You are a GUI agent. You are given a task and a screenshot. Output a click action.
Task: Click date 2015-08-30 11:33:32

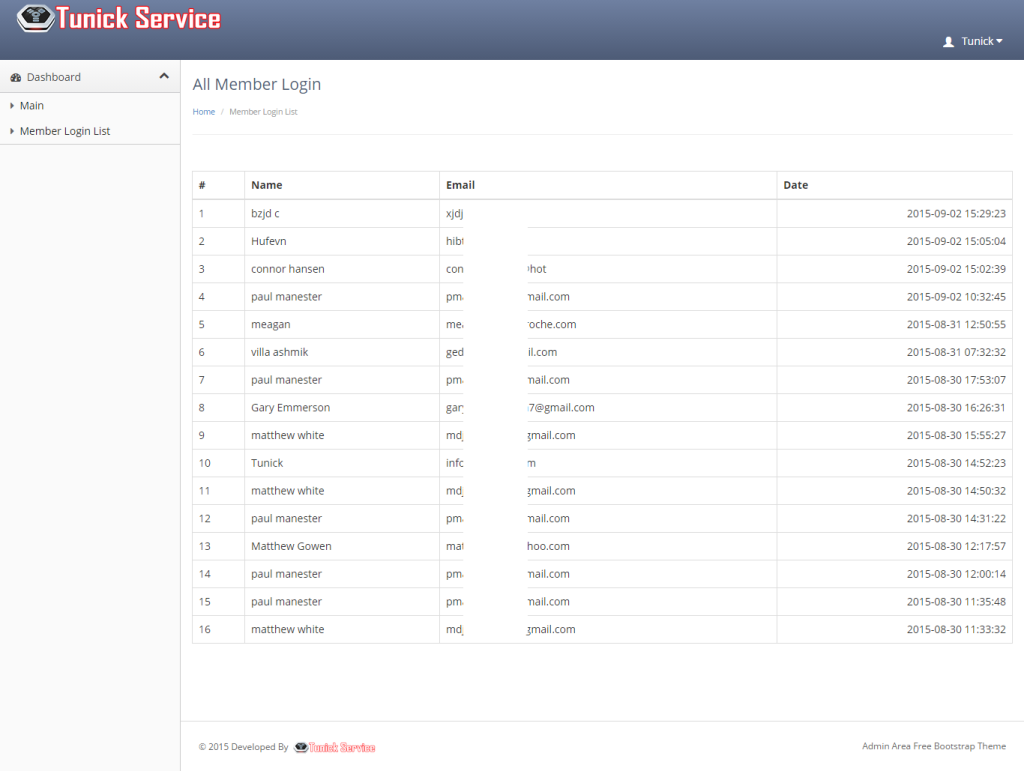pos(956,629)
